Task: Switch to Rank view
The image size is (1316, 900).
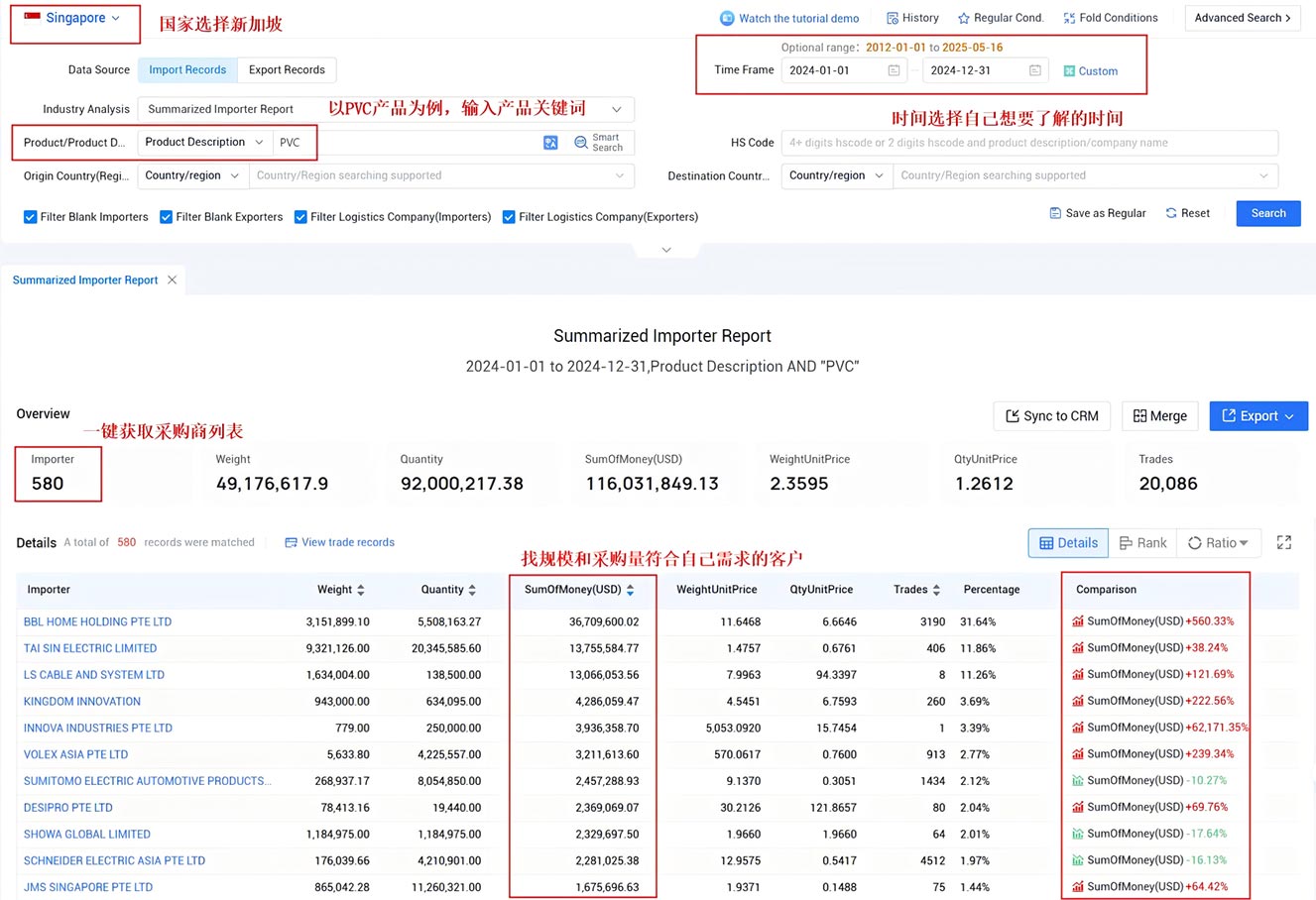Action: point(1142,543)
